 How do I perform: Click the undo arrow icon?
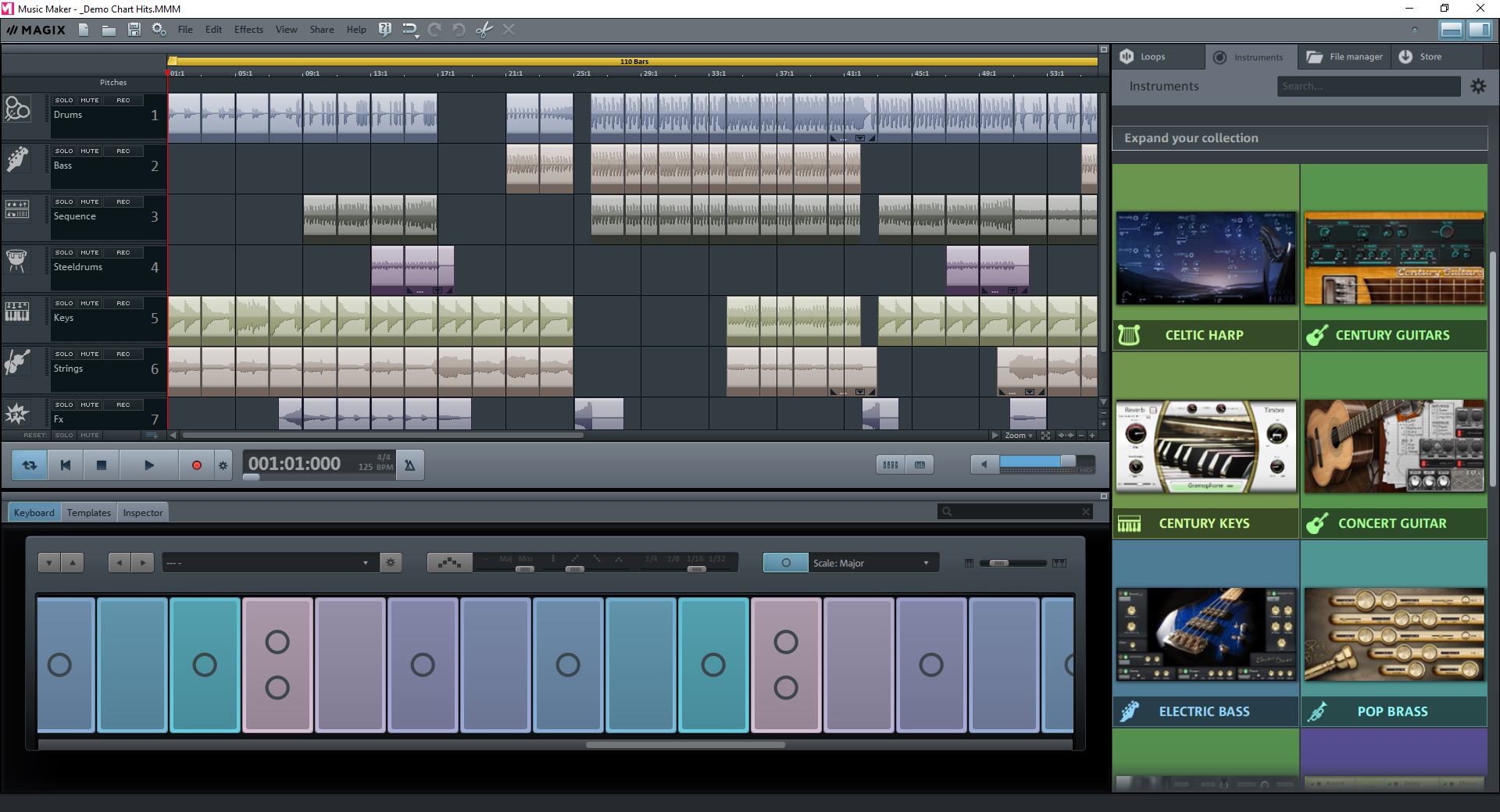[x=459, y=30]
